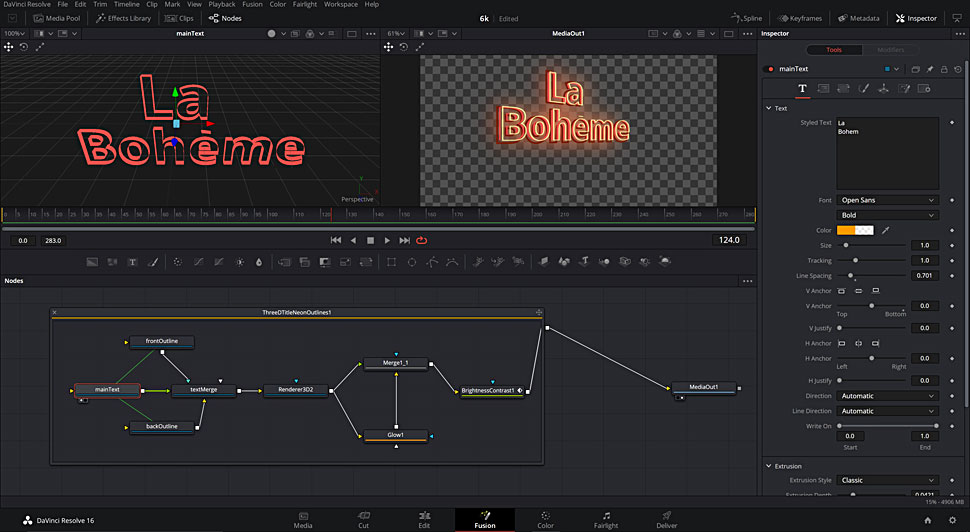Pin the mainText controls in Inspector
970x532 pixels.
click(930, 69)
